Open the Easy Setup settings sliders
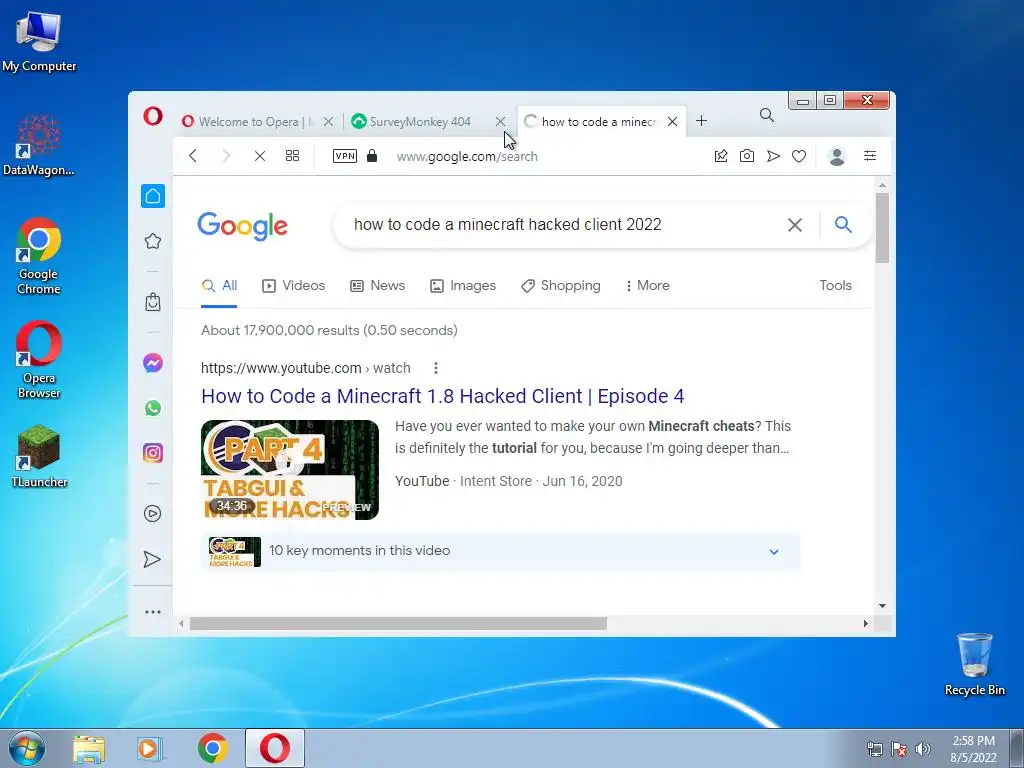The width and height of the screenshot is (1024, 768). (870, 155)
